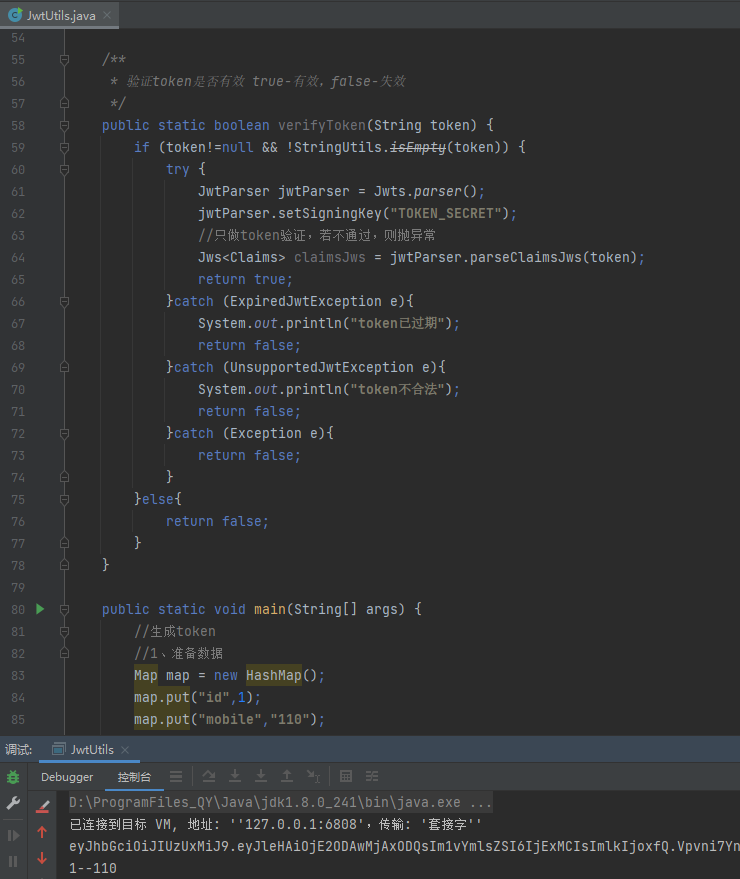The height and width of the screenshot is (879, 740).
Task: Collapse the Javadoc comment at line 55
Action: coord(64,59)
